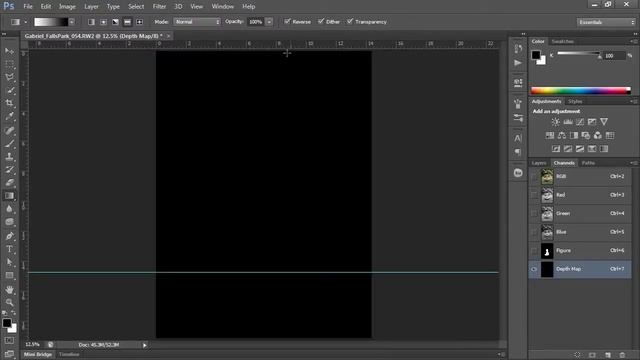
Task: Select the Hand tool
Action: point(9,289)
